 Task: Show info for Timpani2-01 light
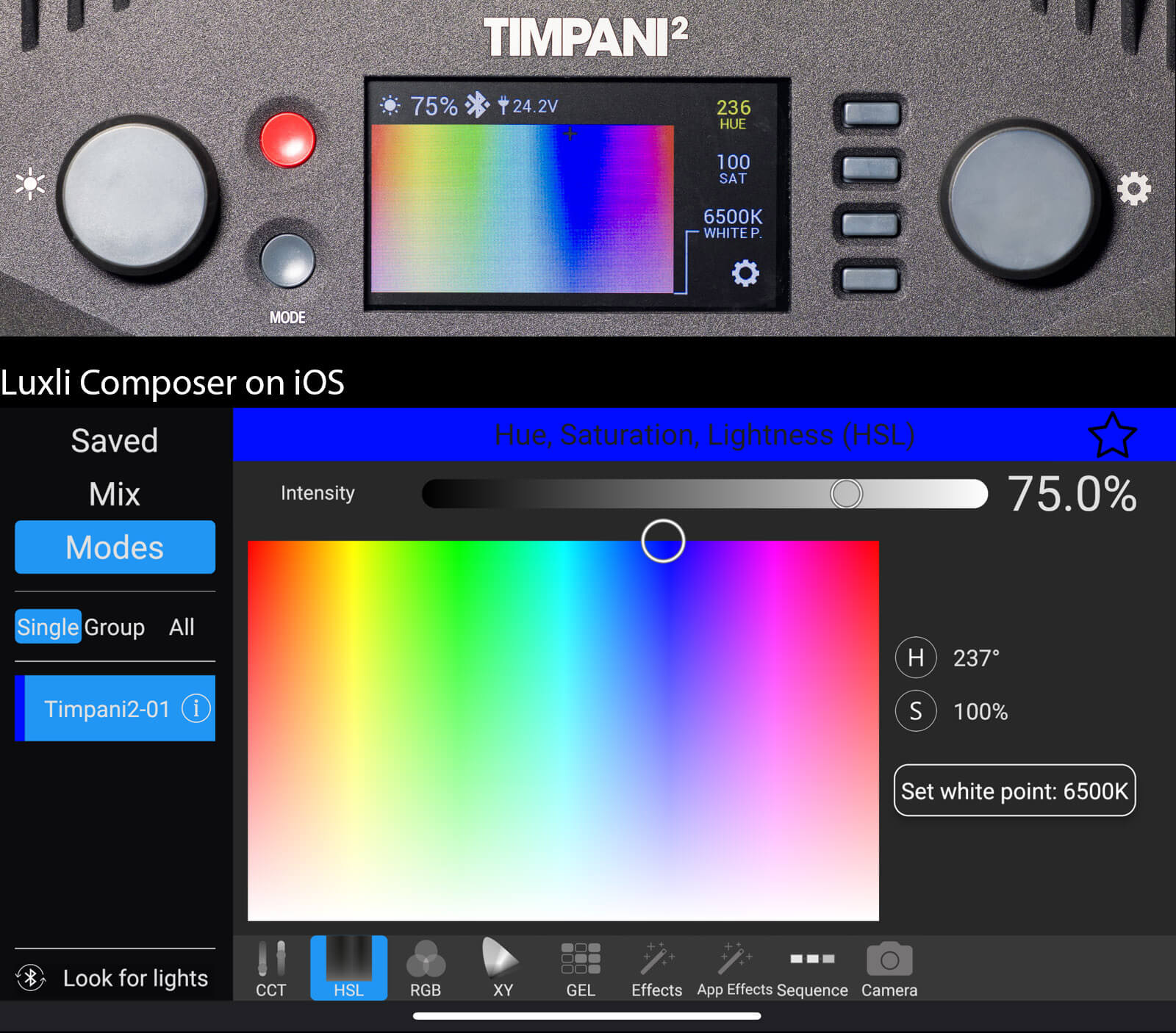[x=196, y=708]
